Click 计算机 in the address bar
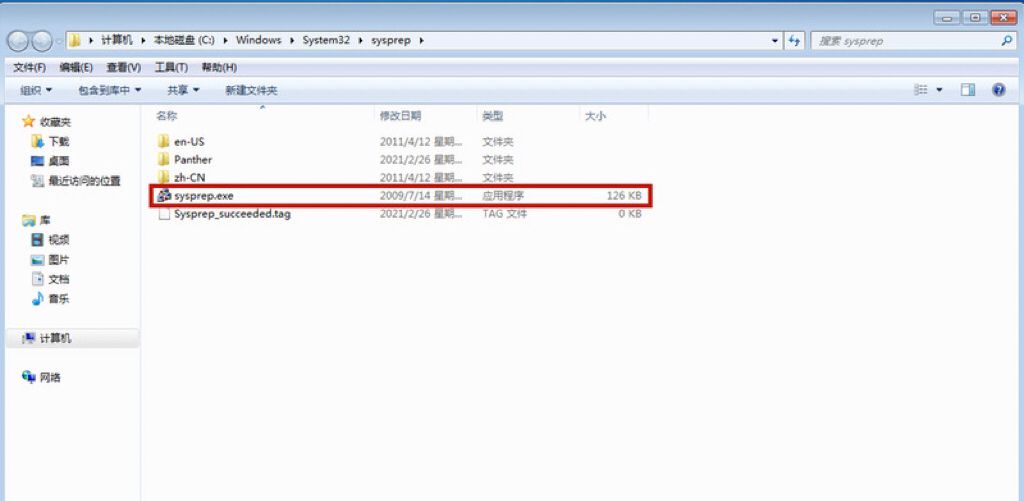 117,40
